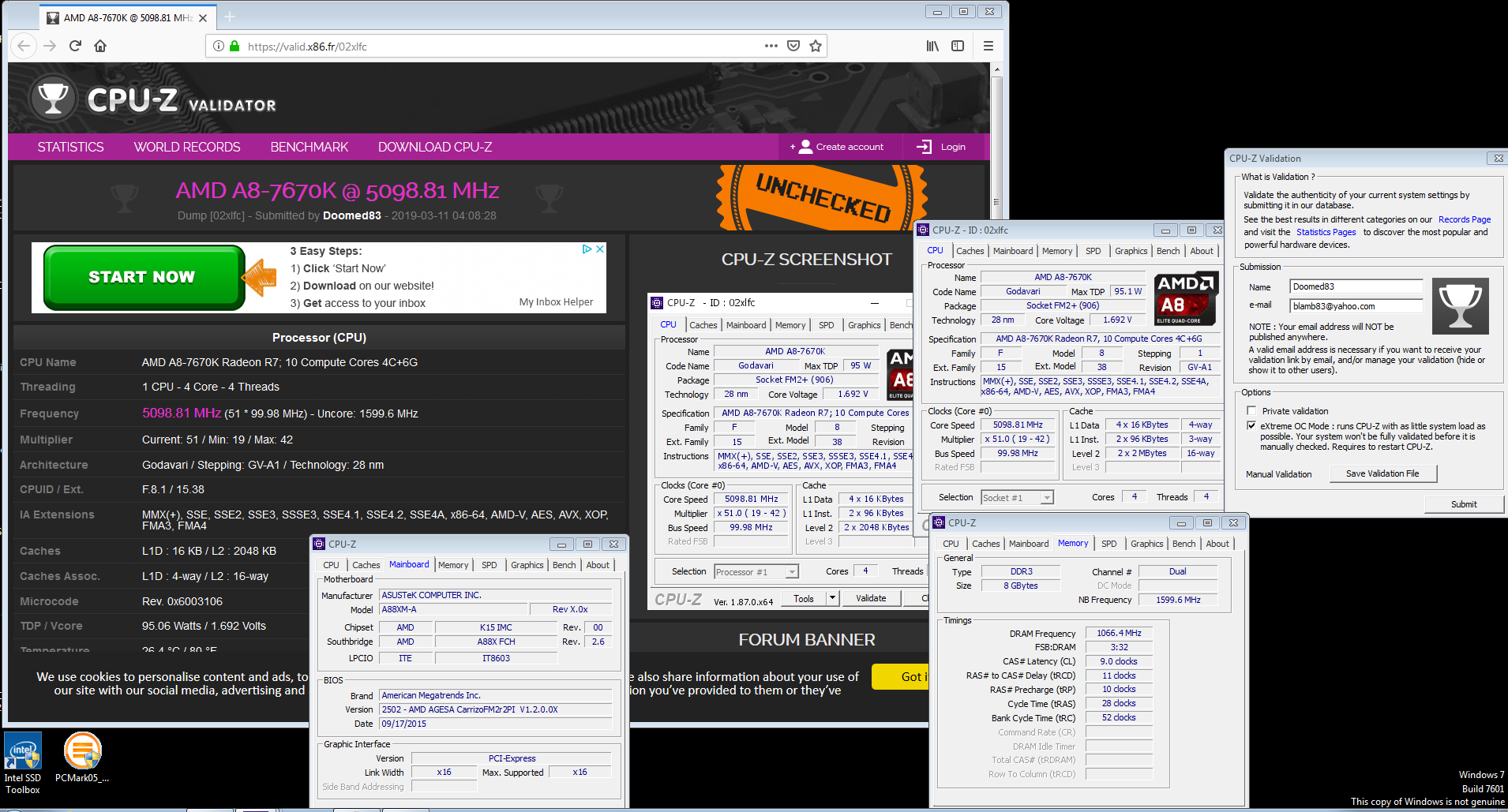The image size is (1508, 812).
Task: Switch to CPU tab in Mainboard window
Action: [x=332, y=565]
